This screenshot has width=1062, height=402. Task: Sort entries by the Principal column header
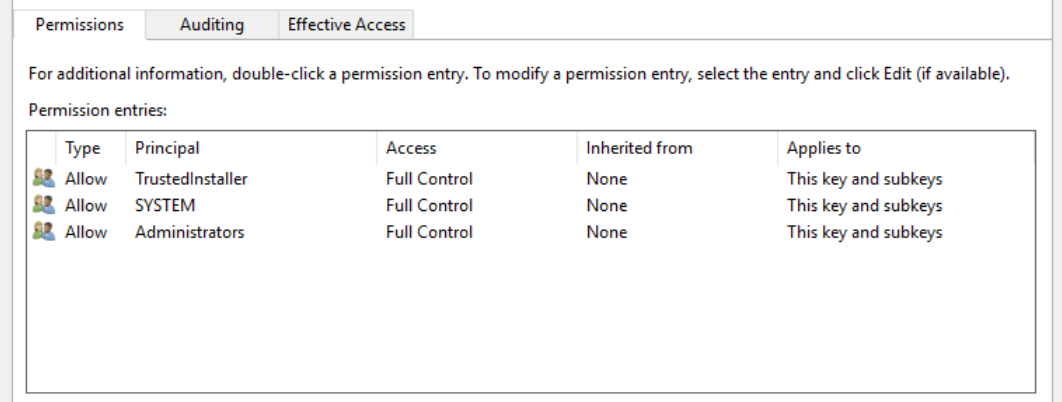(x=167, y=148)
